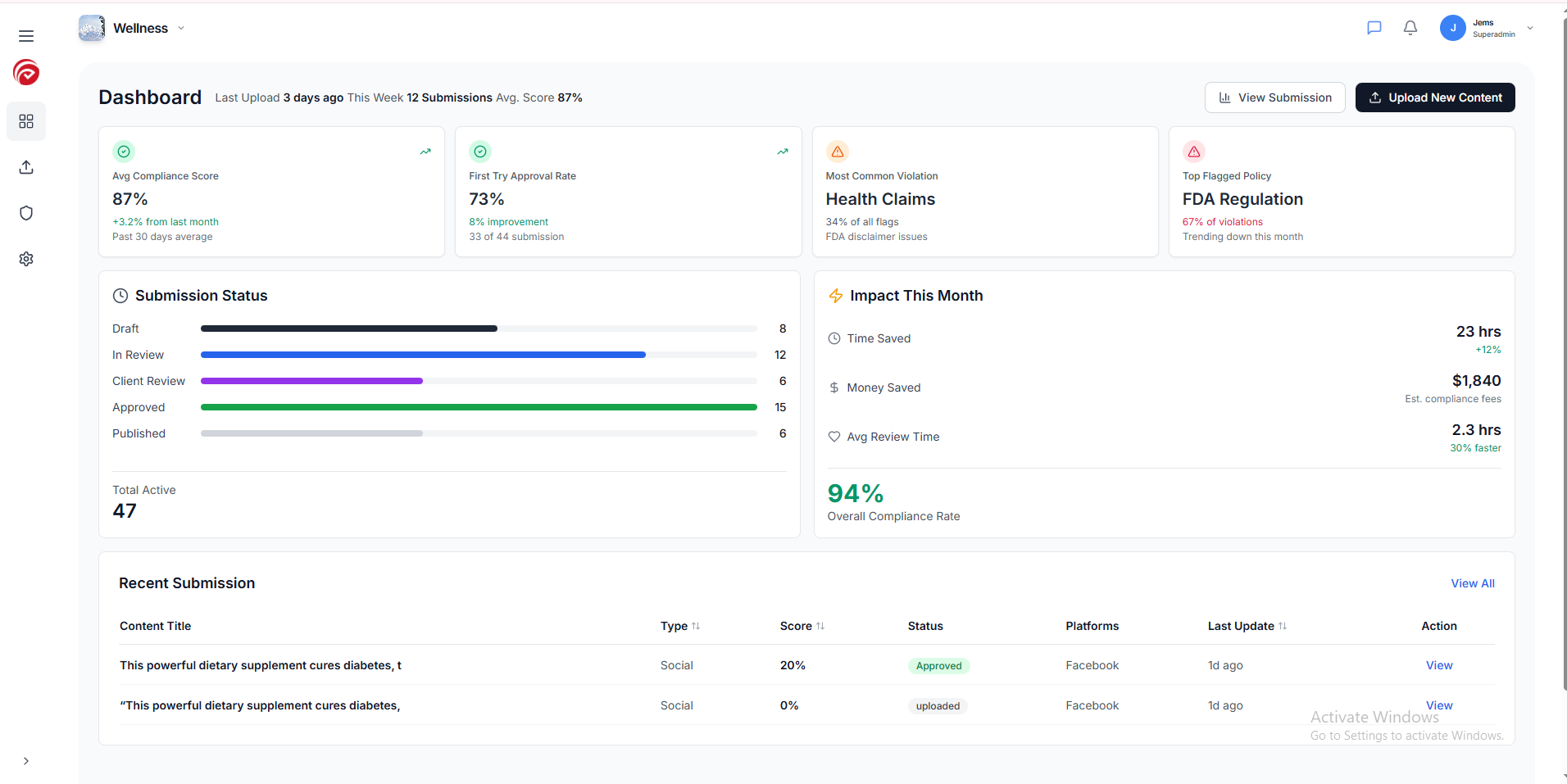Image resolution: width=1567 pixels, height=784 pixels.
Task: Click the red brand logo in sidebar
Action: pos(26,72)
